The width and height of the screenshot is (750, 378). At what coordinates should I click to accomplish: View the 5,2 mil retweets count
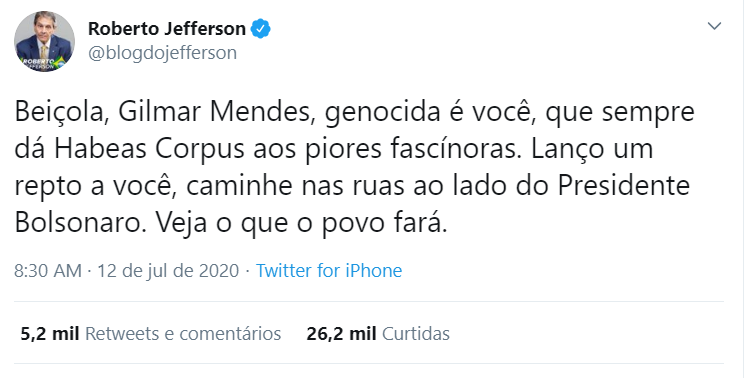click(x=50, y=334)
